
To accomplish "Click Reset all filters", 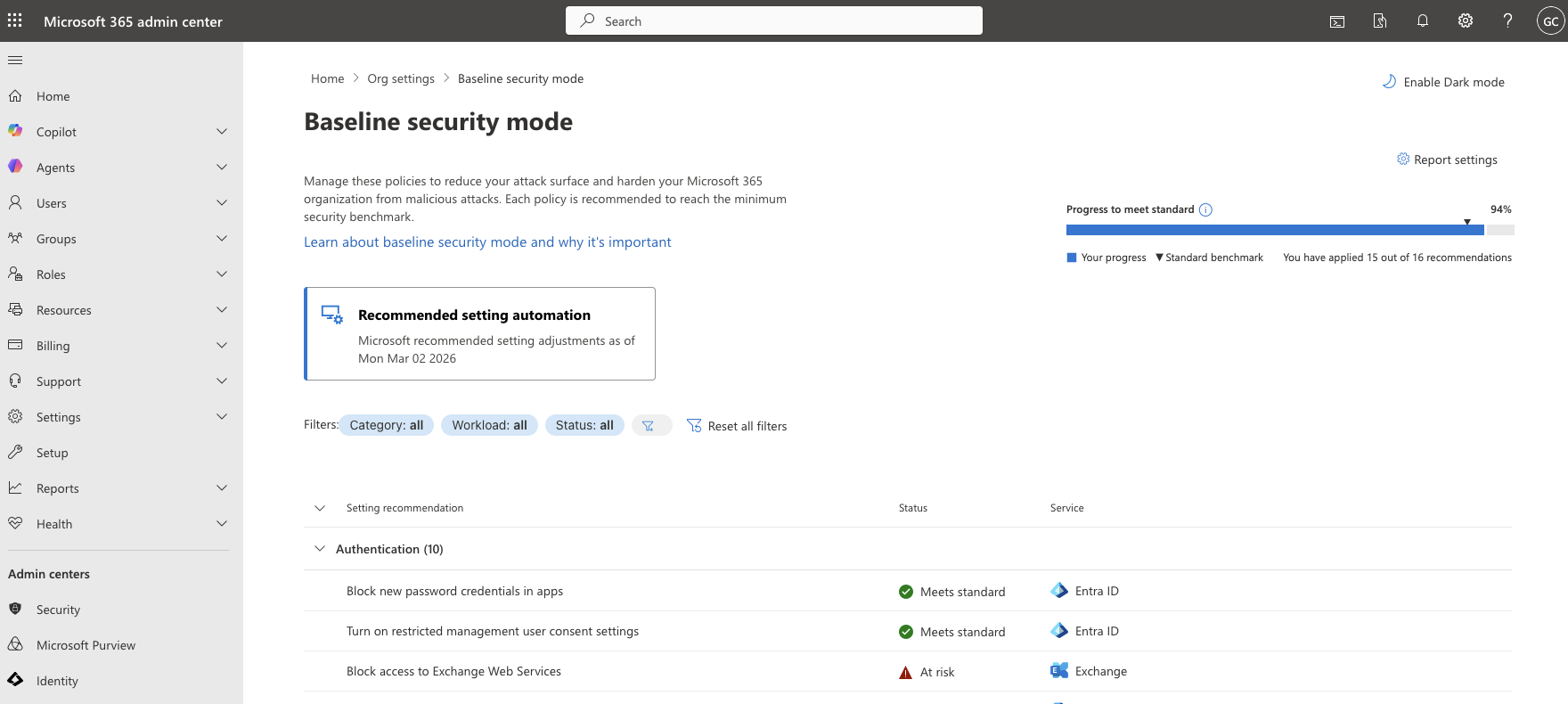I will pos(737,426).
